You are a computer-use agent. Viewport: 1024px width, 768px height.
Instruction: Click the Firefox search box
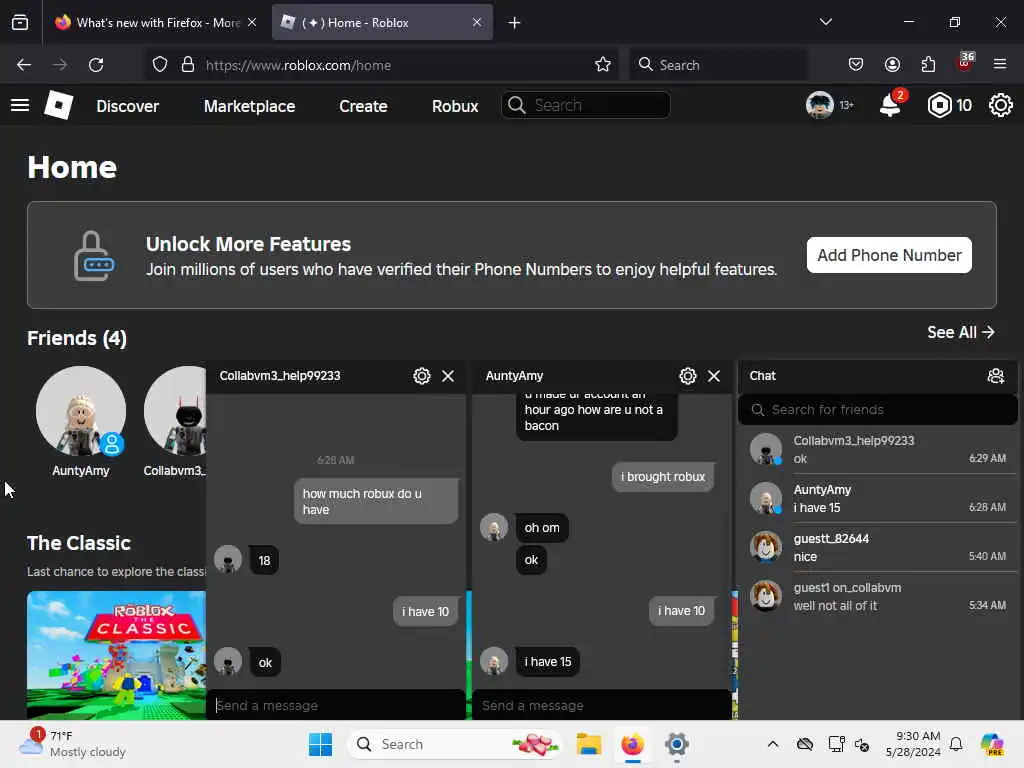tap(718, 65)
